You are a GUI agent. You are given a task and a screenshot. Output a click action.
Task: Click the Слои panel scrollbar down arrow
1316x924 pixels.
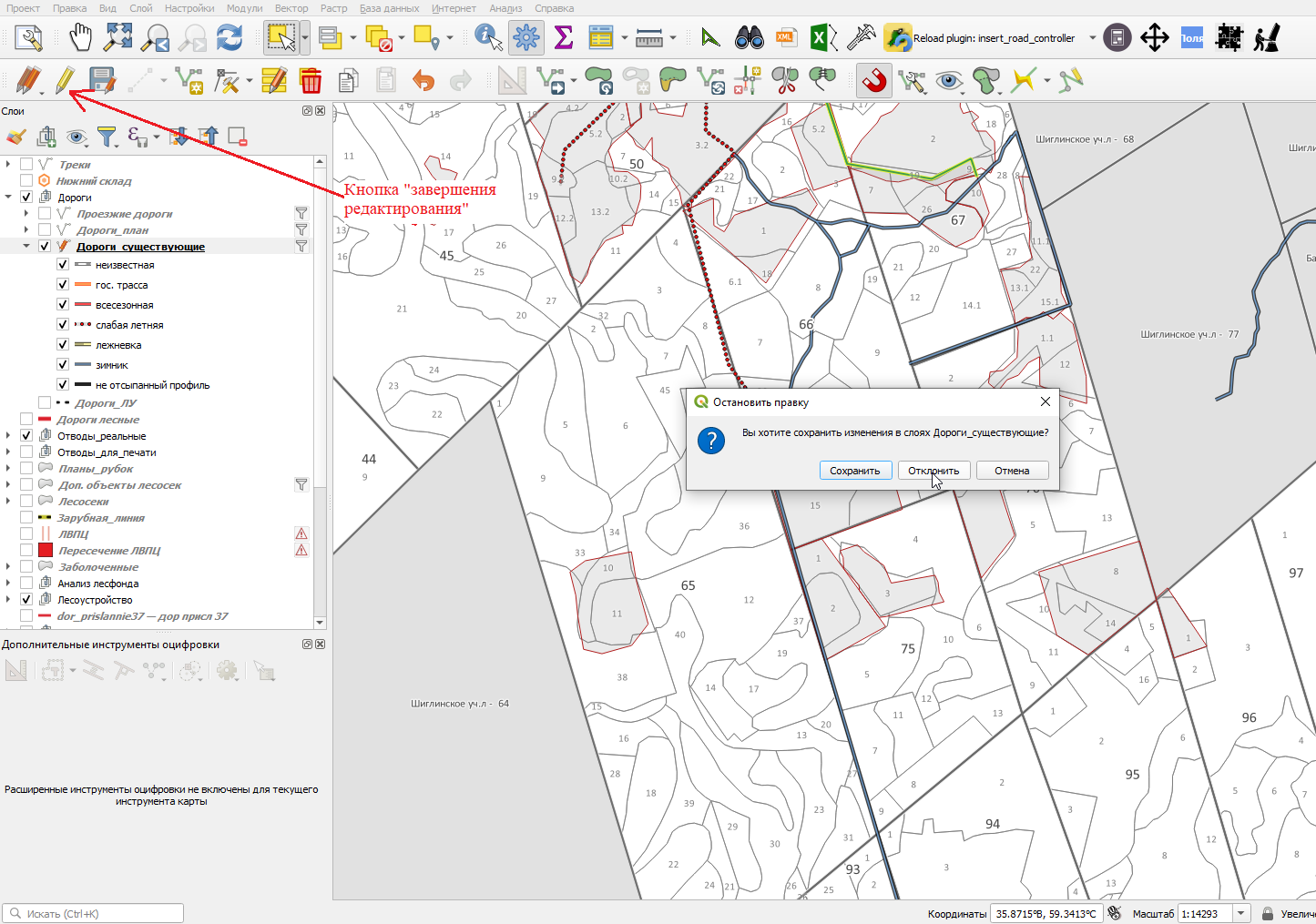click(320, 623)
